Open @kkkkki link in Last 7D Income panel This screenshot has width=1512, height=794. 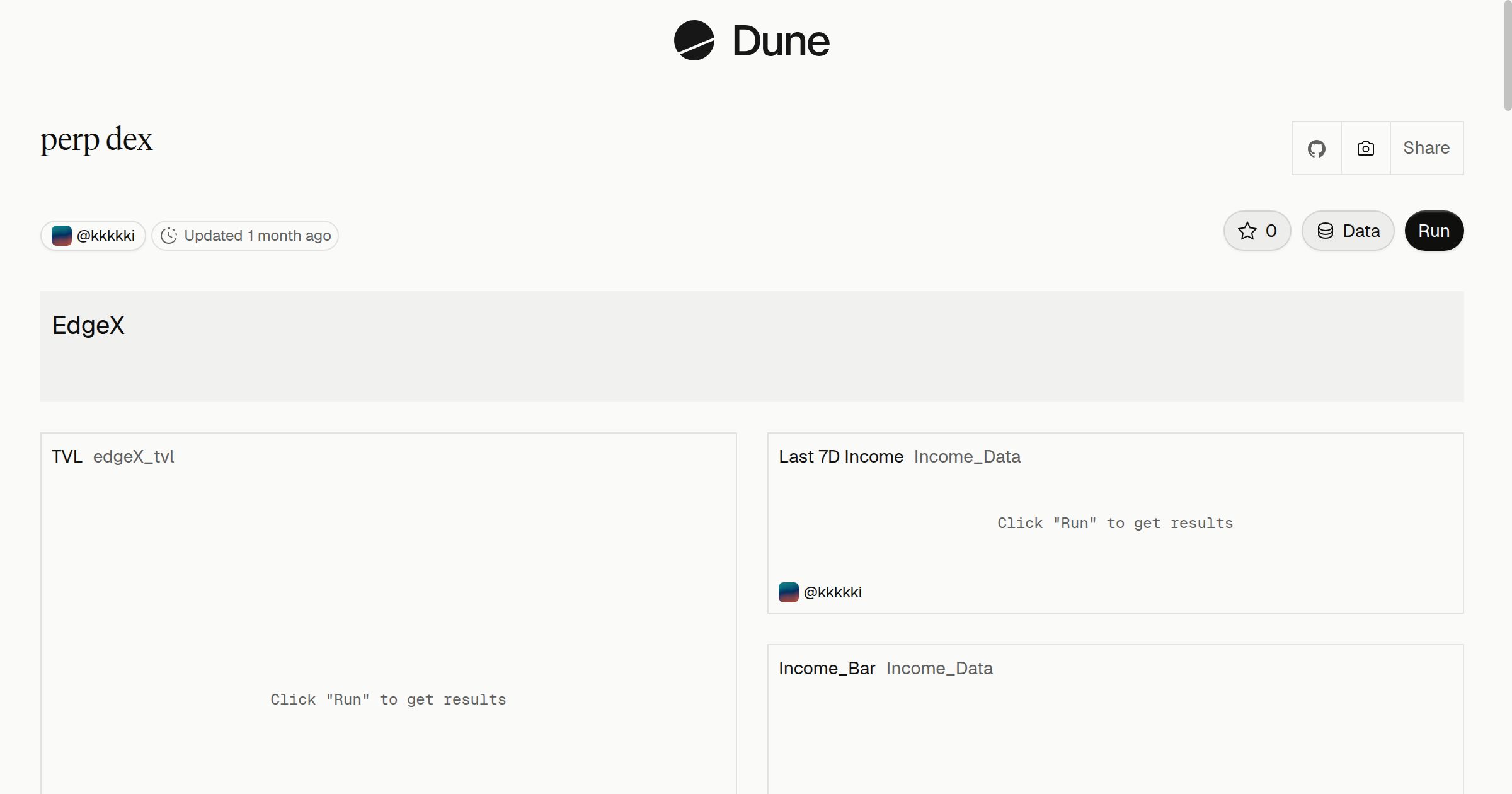(x=832, y=592)
